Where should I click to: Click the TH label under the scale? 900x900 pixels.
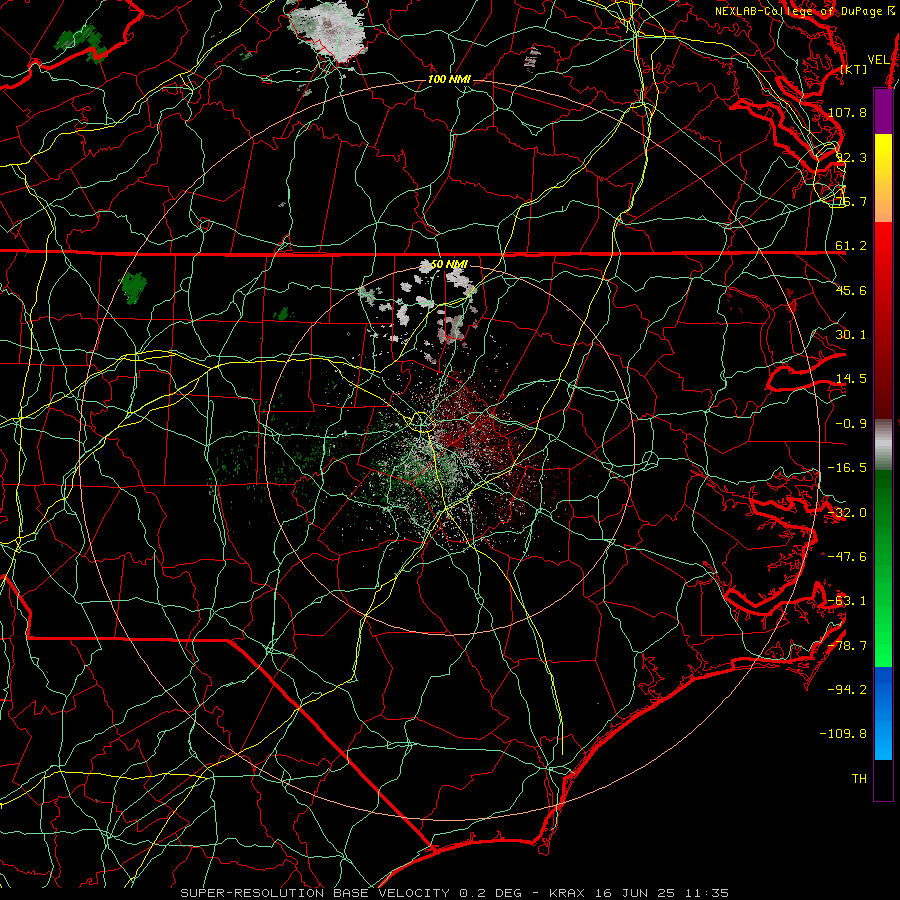[x=859, y=778]
